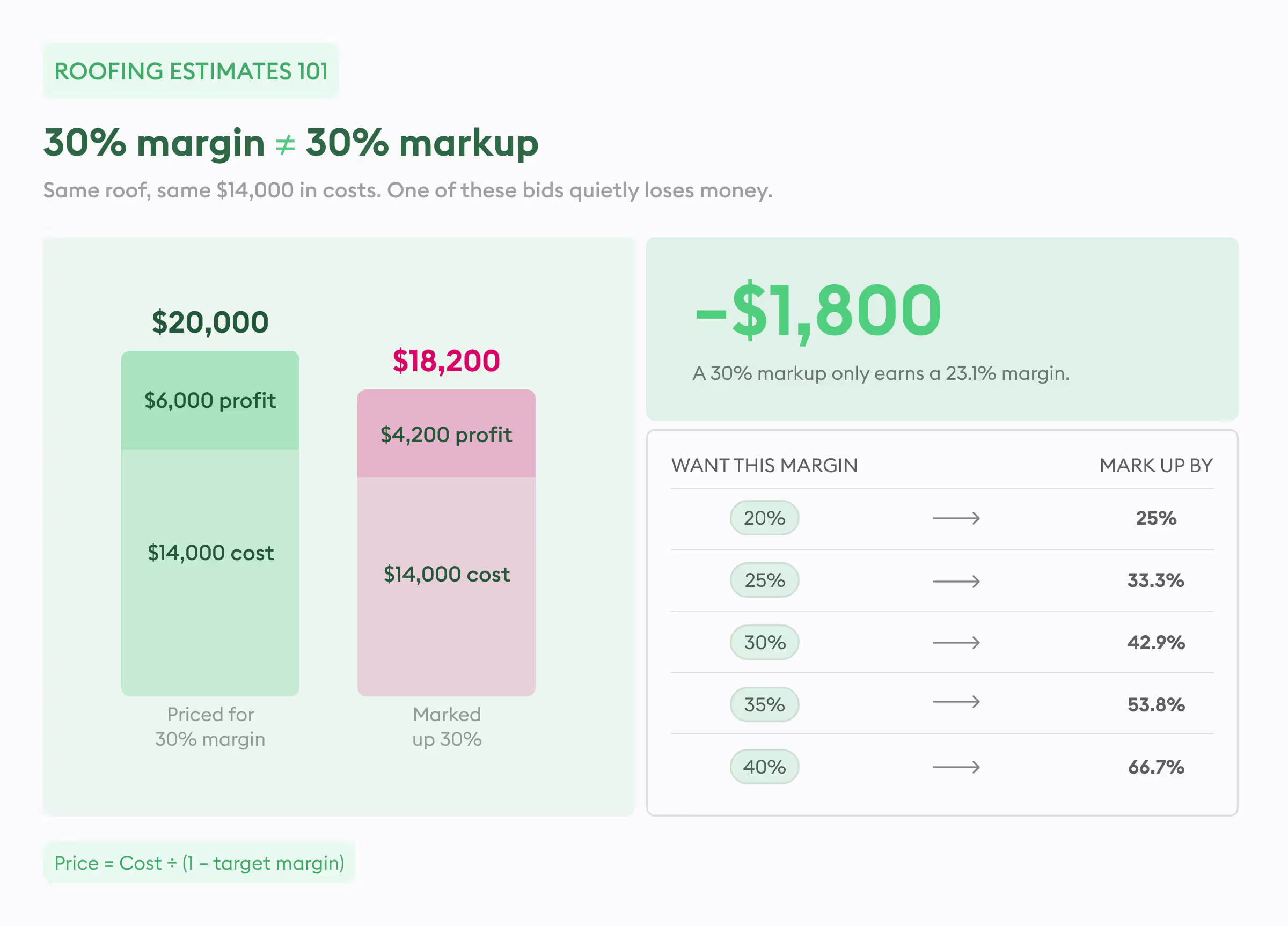Click the '23.1% margin' explanation text
The width and height of the screenshot is (1288, 926).
click(881, 373)
